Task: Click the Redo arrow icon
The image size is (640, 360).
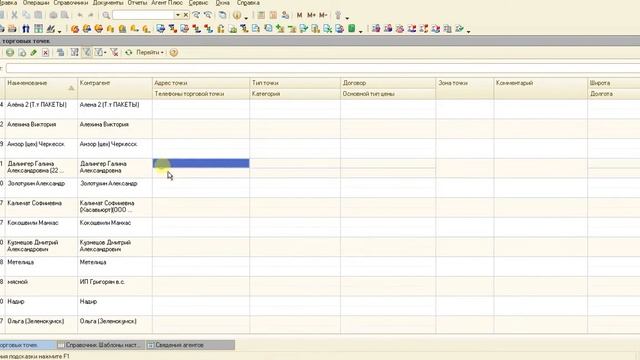Action: pos(91,16)
